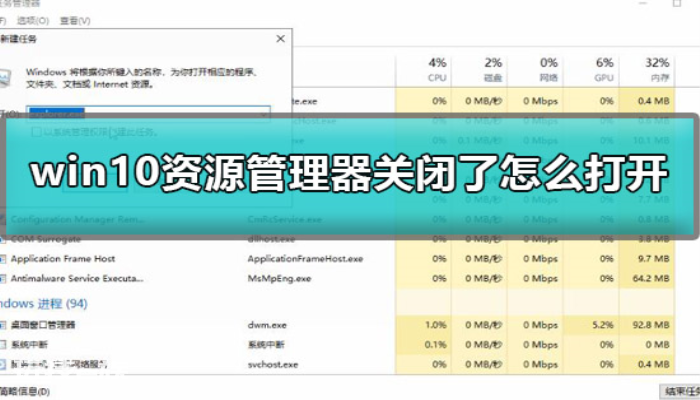Select the 系统中断 process name
The width and height of the screenshot is (700, 400).
click(x=29, y=344)
